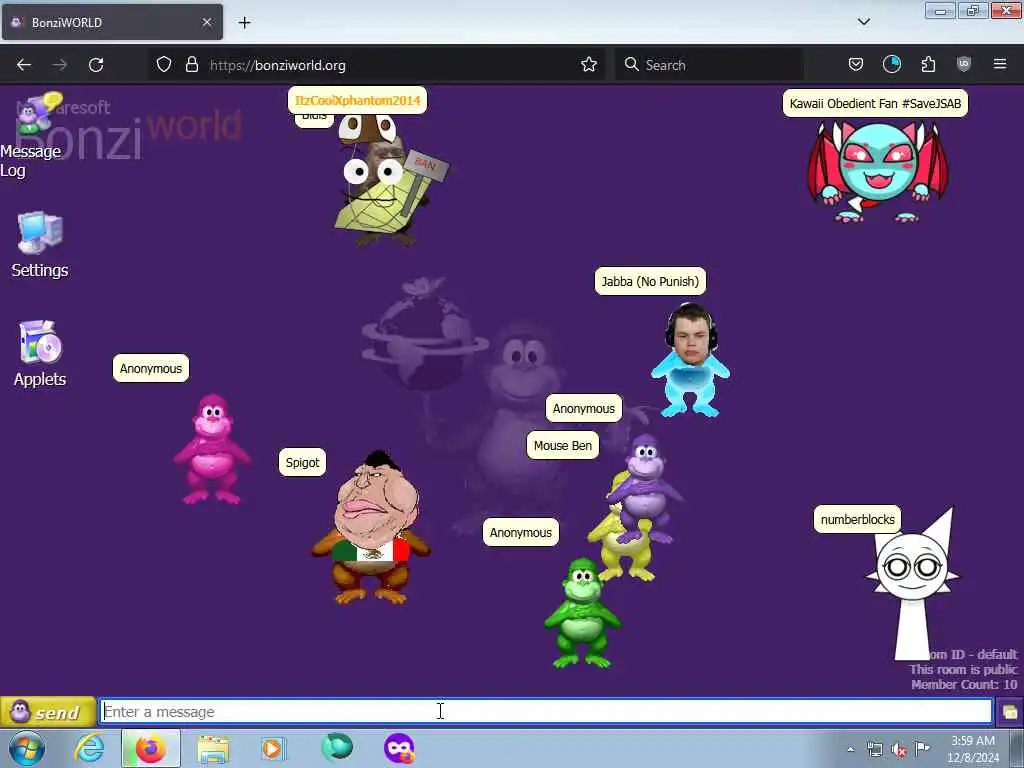Open the network tray icon
The image size is (1024, 768).
874,750
